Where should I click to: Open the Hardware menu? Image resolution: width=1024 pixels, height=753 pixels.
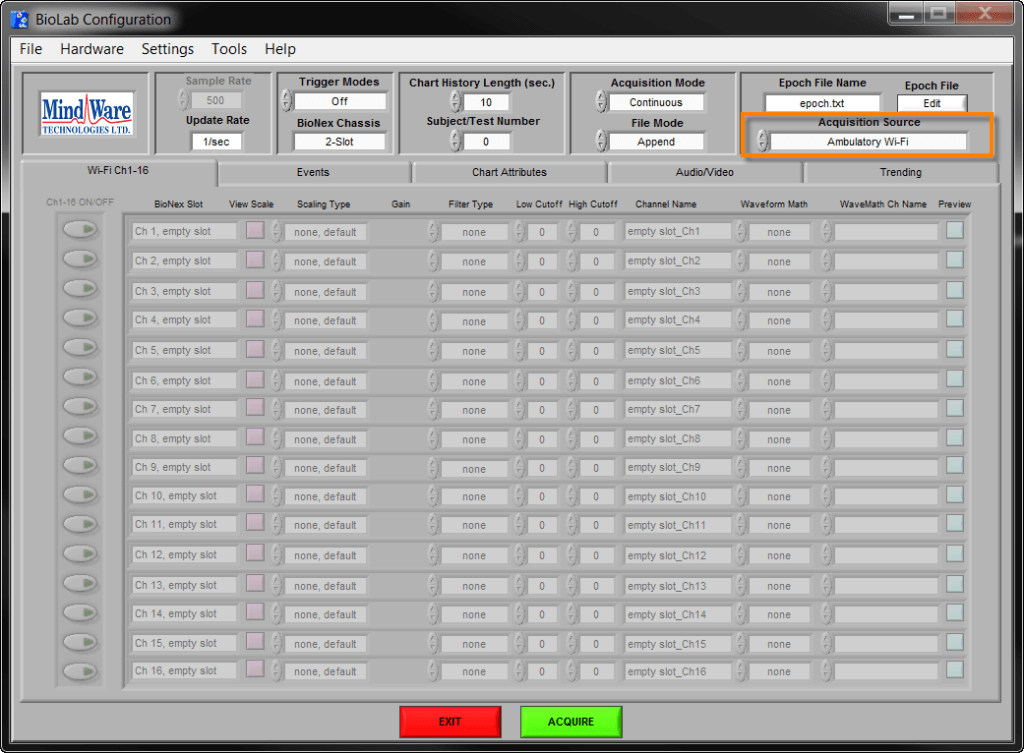click(91, 49)
